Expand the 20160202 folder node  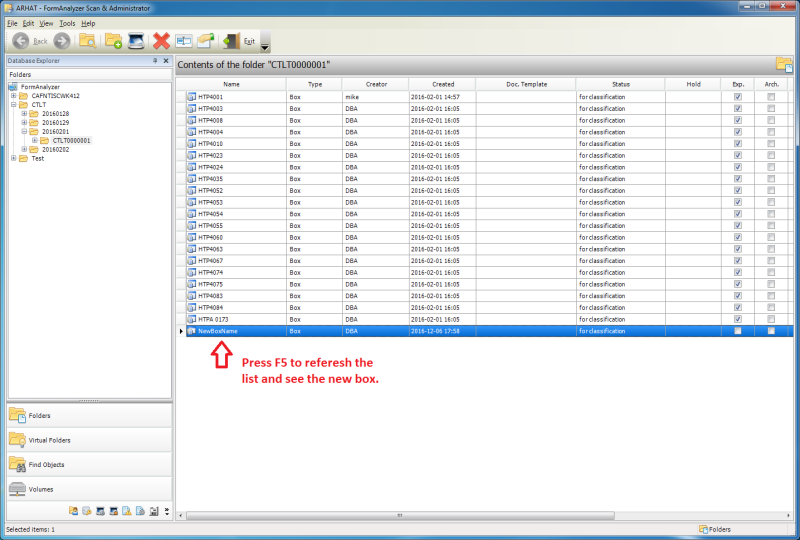pyautogui.click(x=24, y=149)
